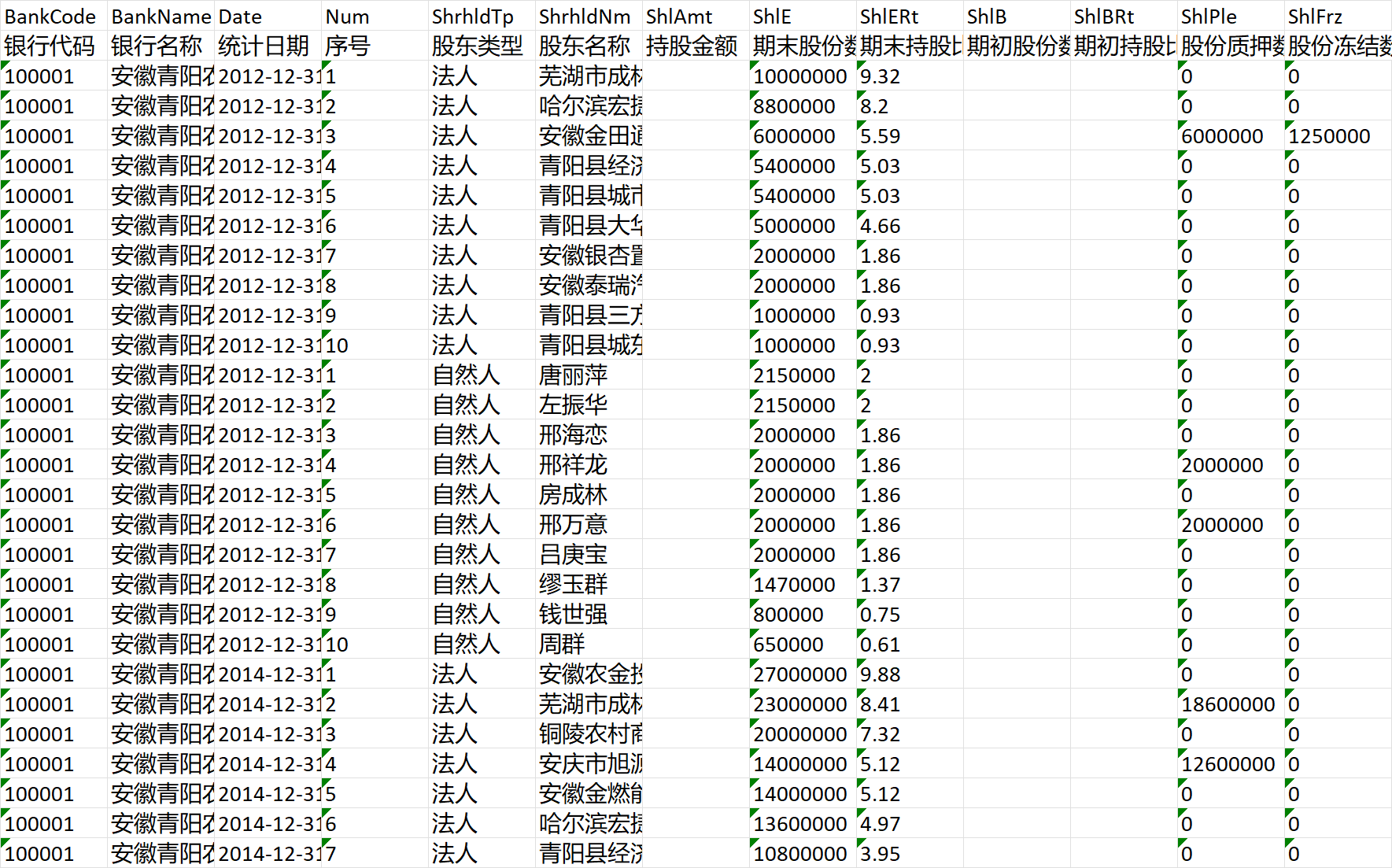
Task: Click the cell with value 10800000
Action: coord(803,853)
